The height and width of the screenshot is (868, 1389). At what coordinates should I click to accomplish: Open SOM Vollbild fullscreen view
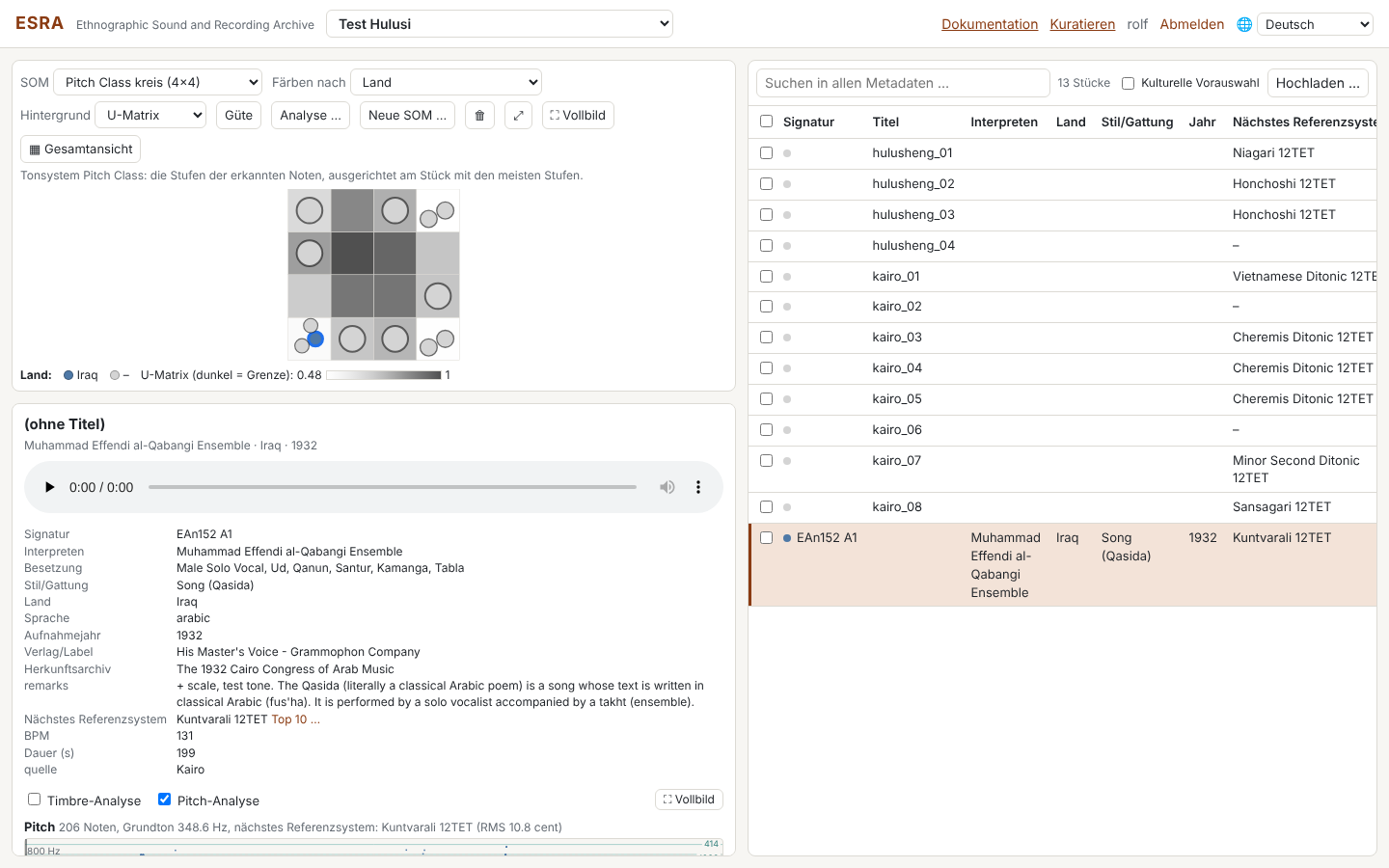[578, 116]
